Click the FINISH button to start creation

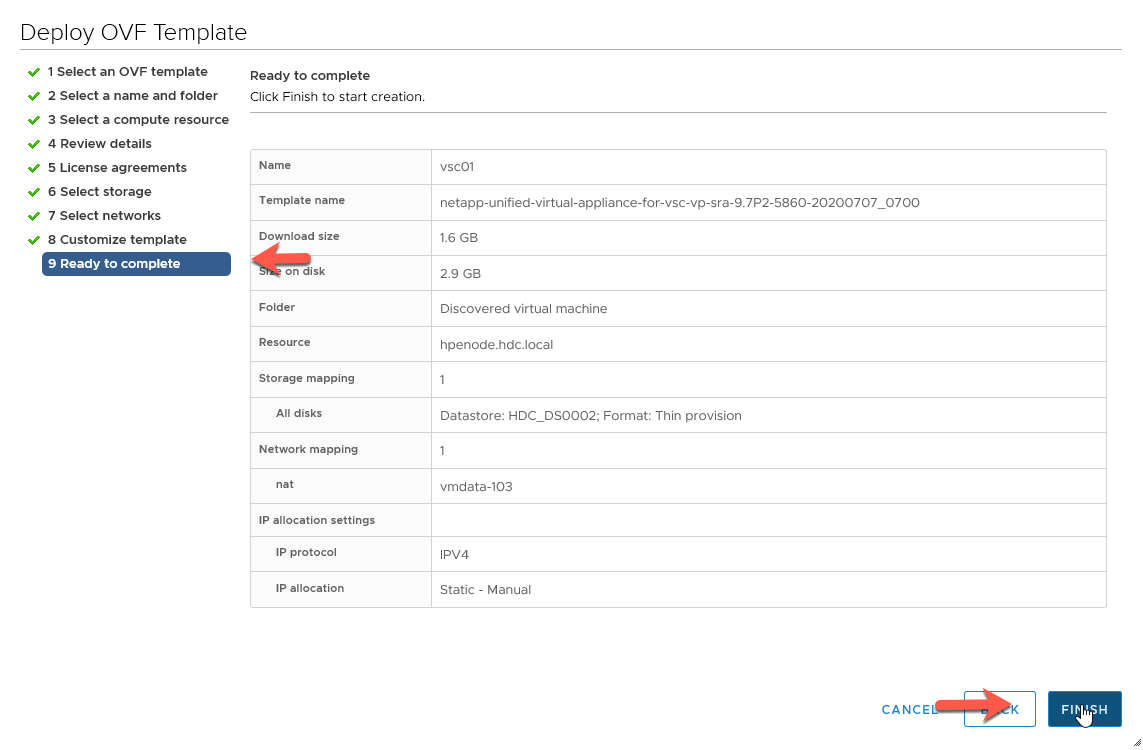tap(1084, 709)
